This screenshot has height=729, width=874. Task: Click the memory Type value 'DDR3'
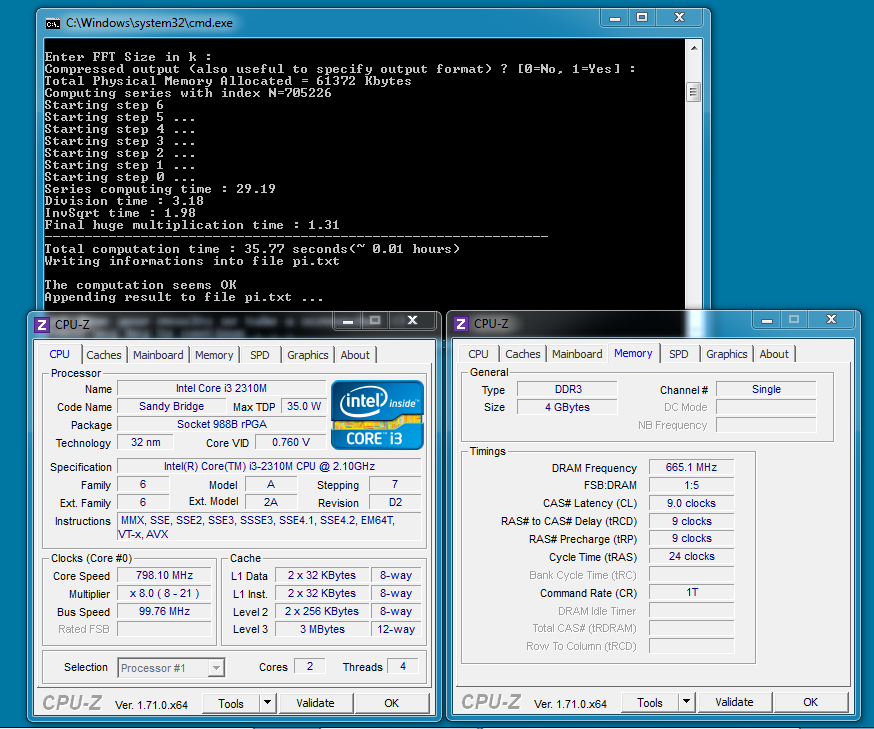[x=567, y=389]
